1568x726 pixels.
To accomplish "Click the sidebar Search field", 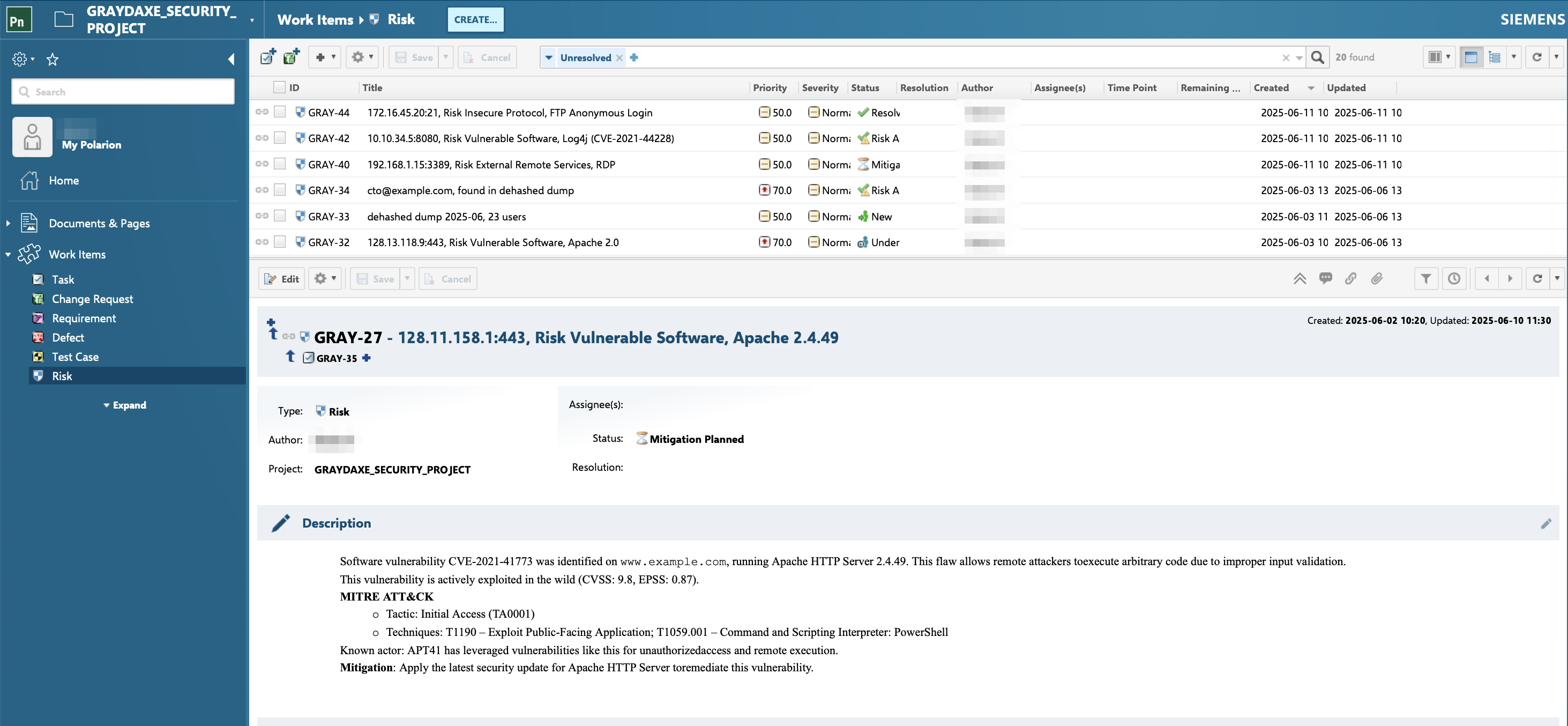I will tap(123, 91).
